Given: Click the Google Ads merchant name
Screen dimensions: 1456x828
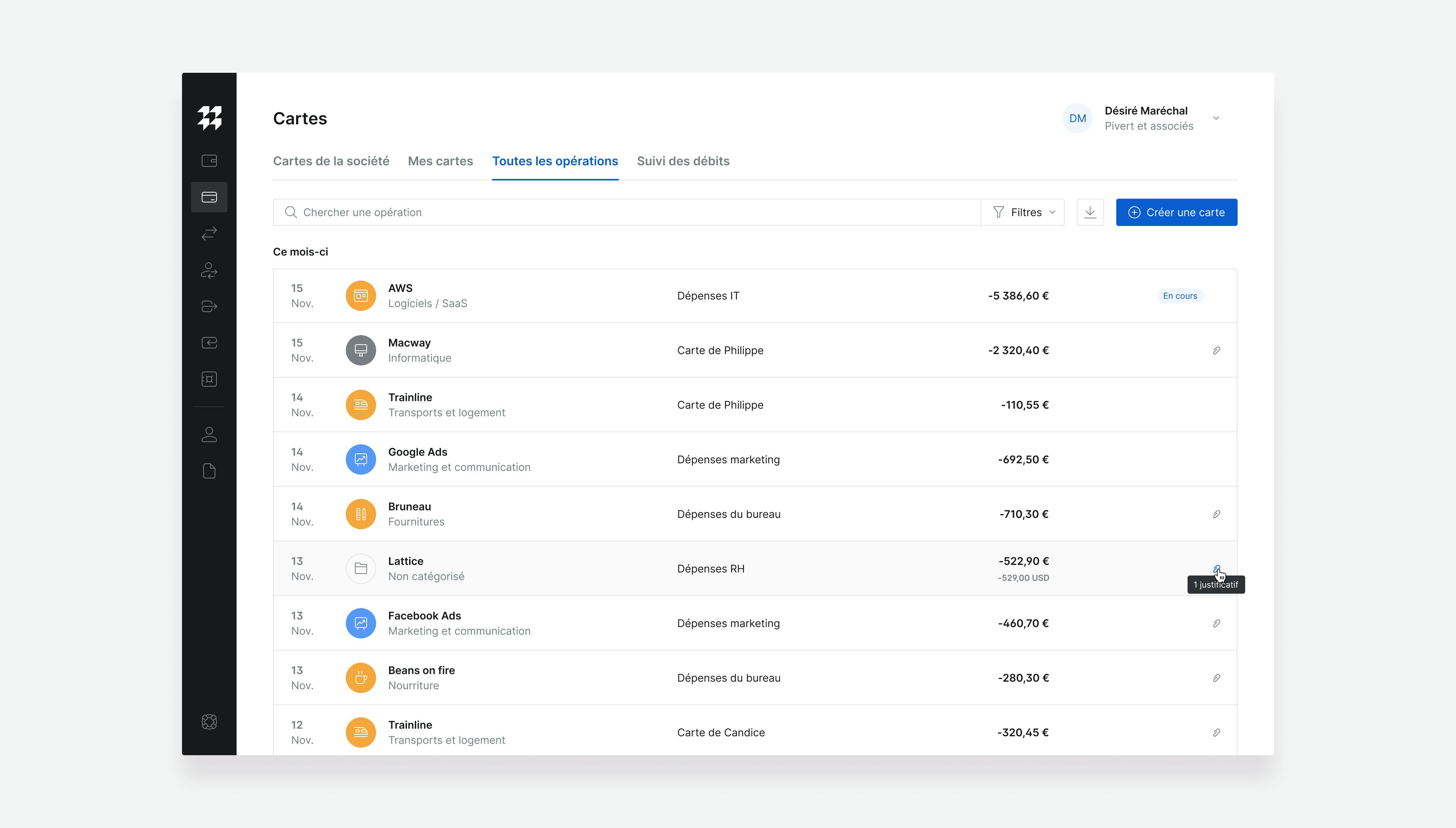Looking at the screenshot, I should [x=417, y=452].
